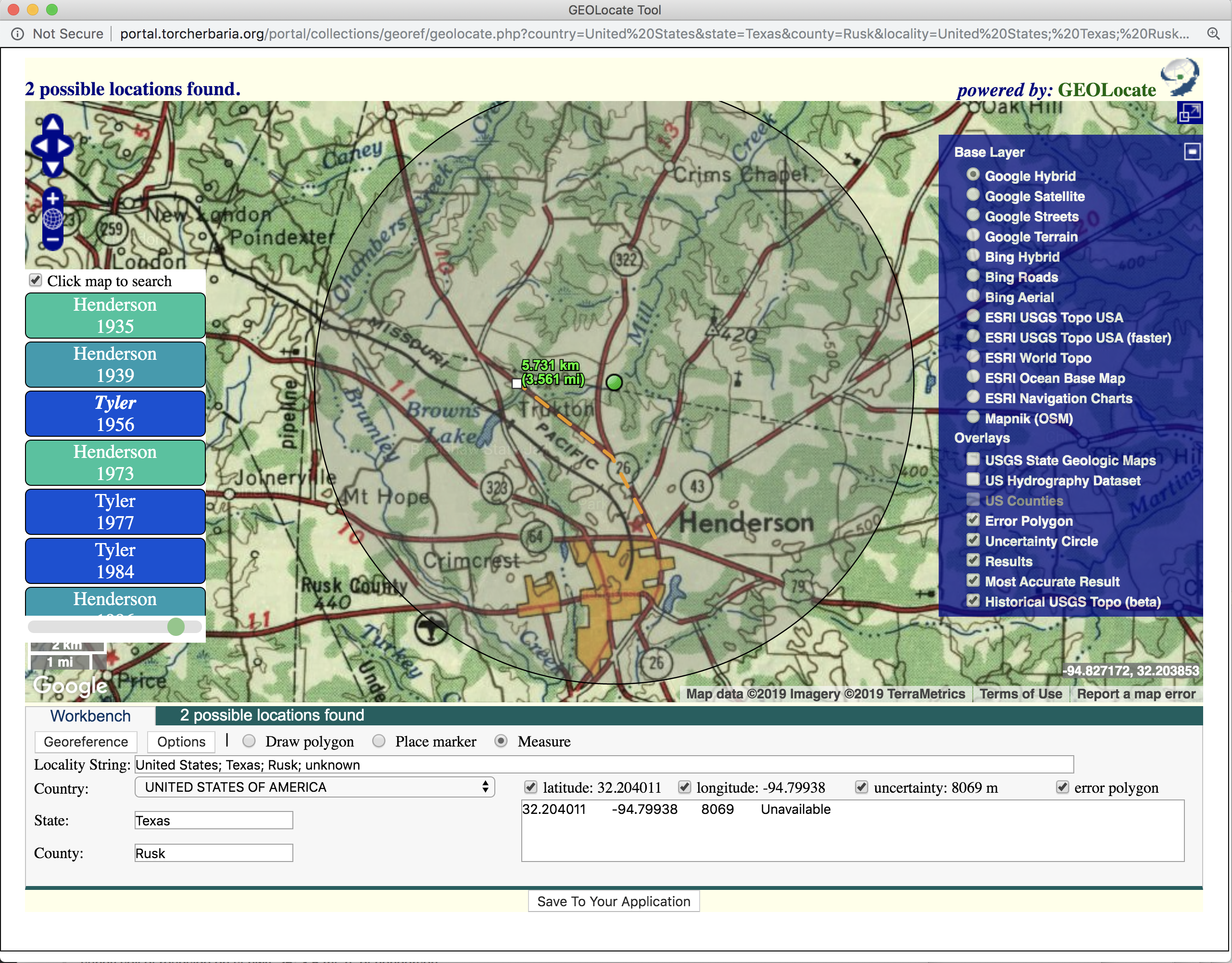This screenshot has height=963, width=1232.
Task: Adjust the topo opacity slider handle
Action: [x=176, y=627]
